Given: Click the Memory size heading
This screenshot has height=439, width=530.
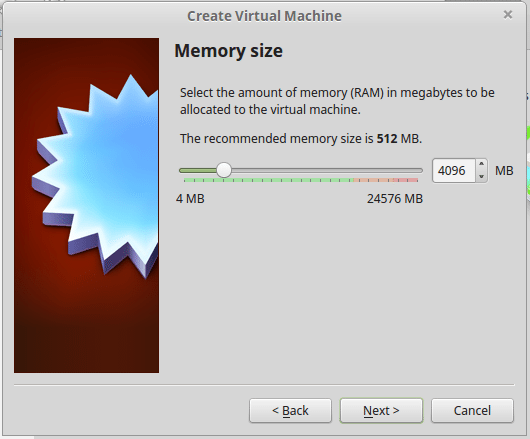Looking at the screenshot, I should click(228, 51).
